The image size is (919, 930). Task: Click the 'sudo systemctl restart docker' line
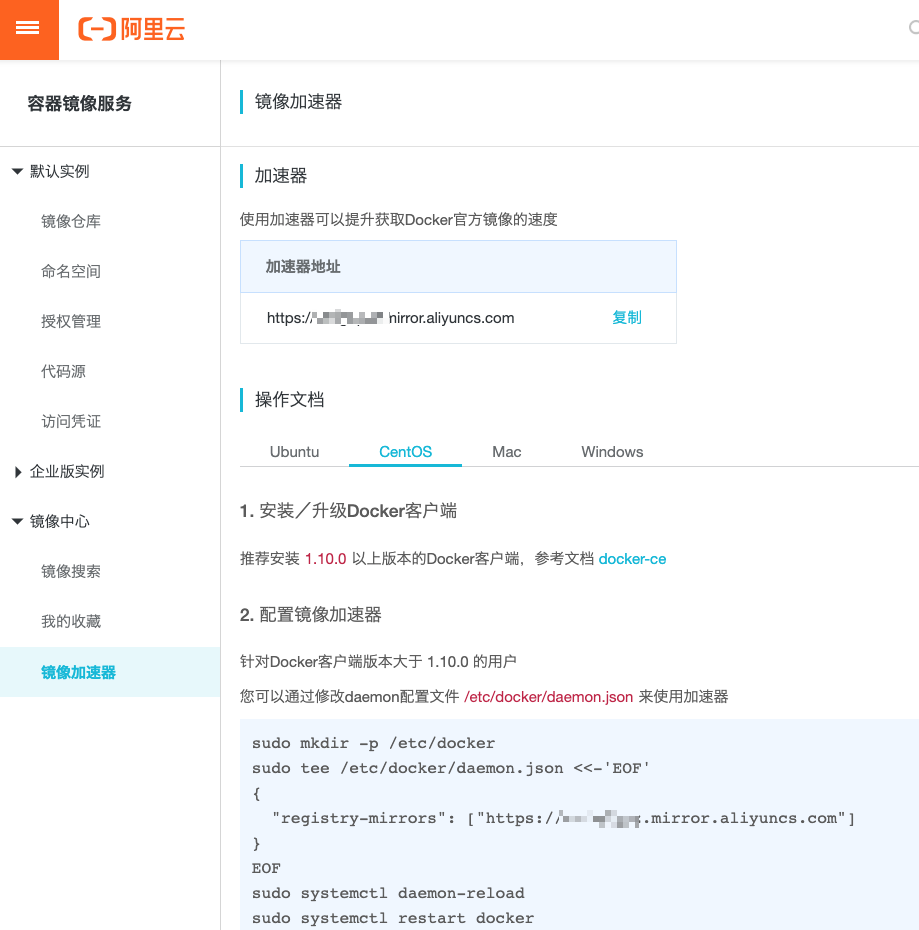click(x=393, y=918)
